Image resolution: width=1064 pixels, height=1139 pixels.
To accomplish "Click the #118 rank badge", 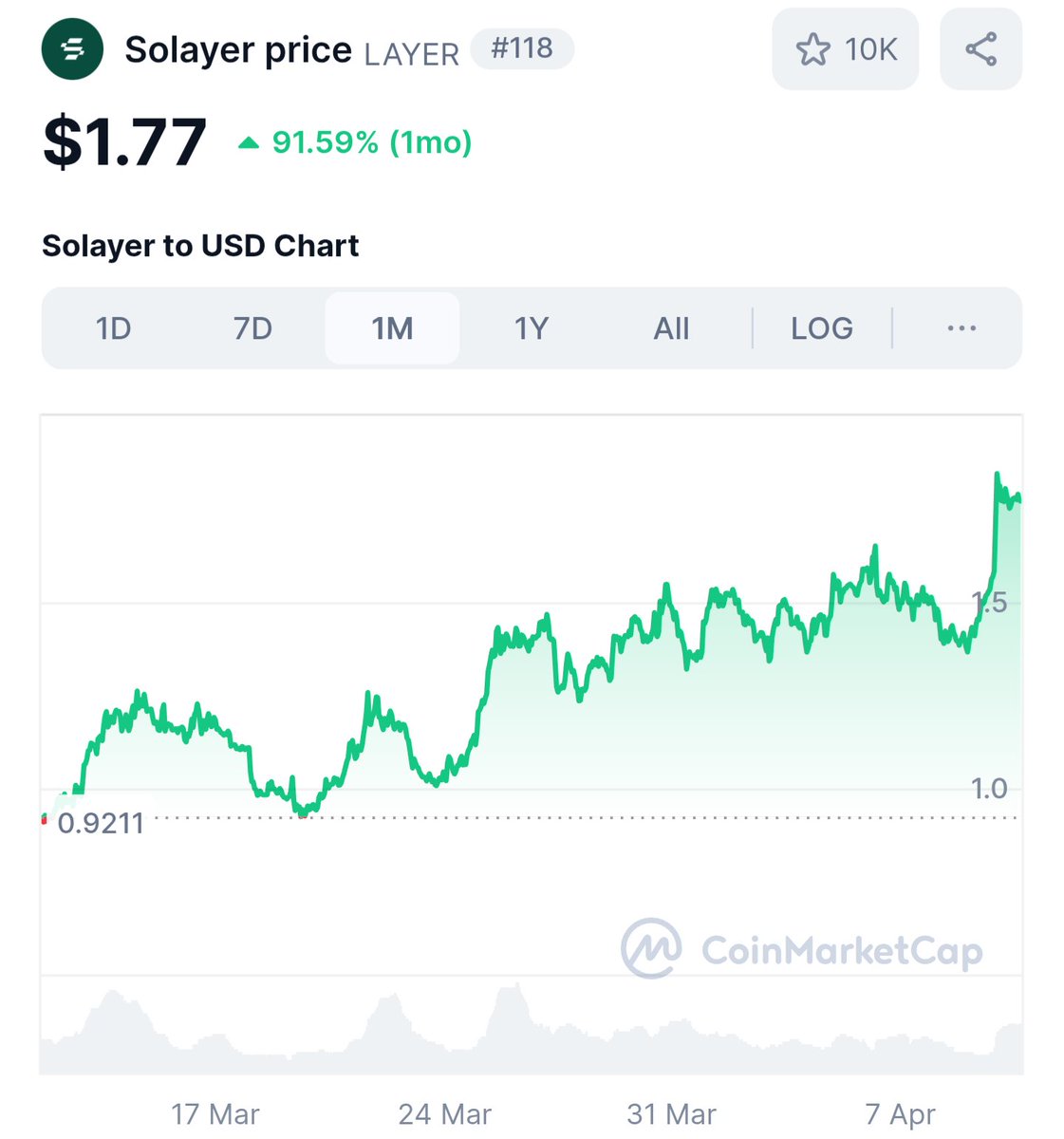I will pos(522,48).
